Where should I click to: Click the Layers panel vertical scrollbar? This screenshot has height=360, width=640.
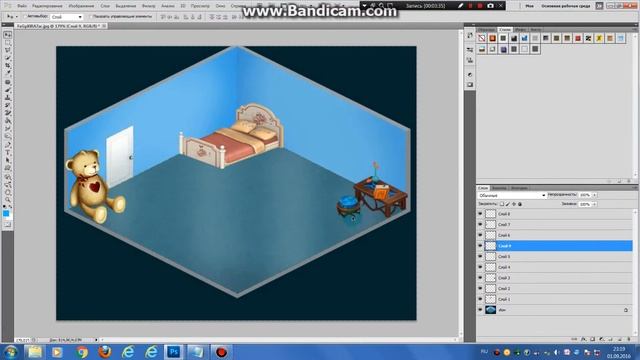point(635,272)
